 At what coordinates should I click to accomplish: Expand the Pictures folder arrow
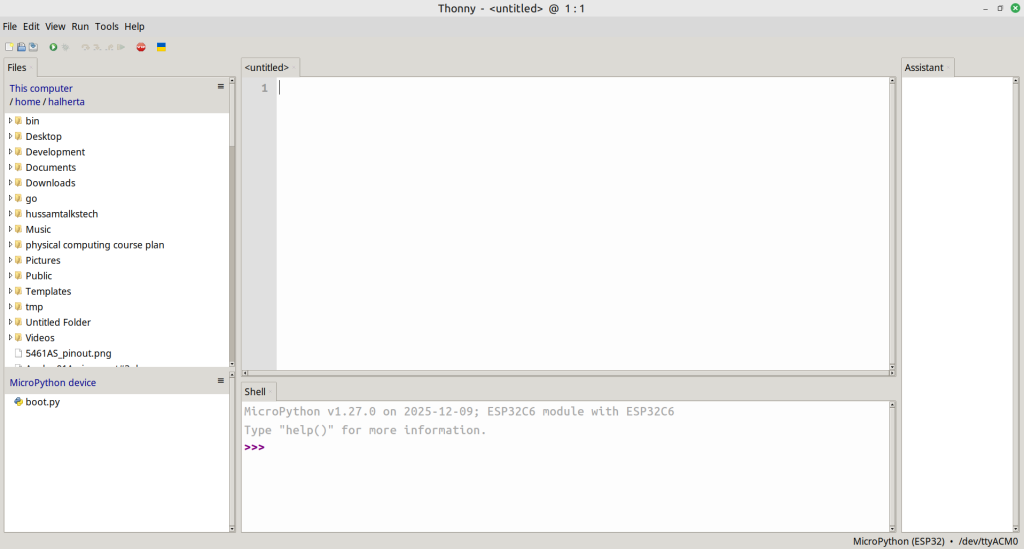pyautogui.click(x=10, y=260)
